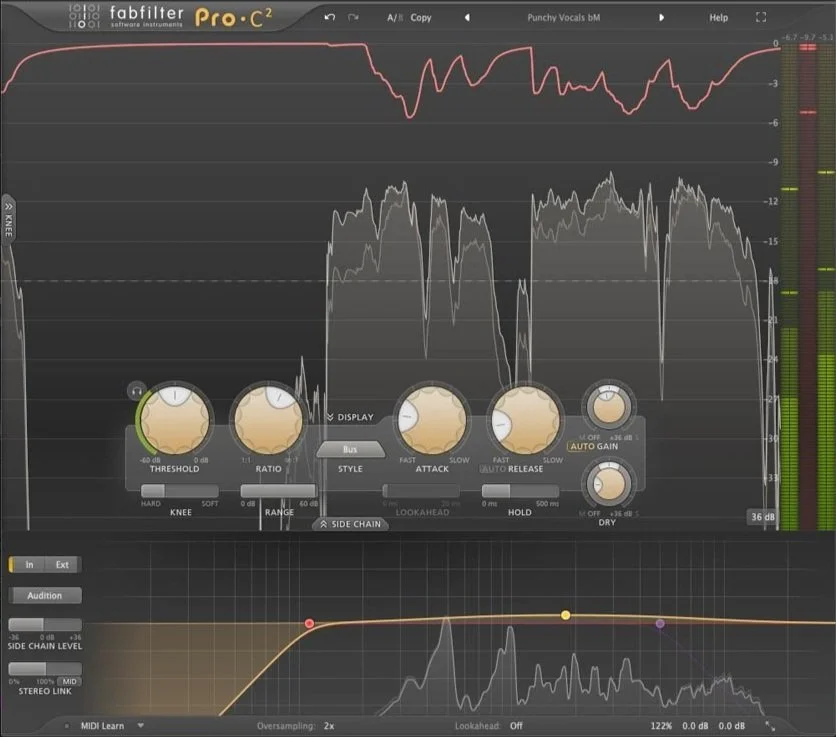Click the level meter on right
Screen dimensions: 836x737
pos(808,287)
